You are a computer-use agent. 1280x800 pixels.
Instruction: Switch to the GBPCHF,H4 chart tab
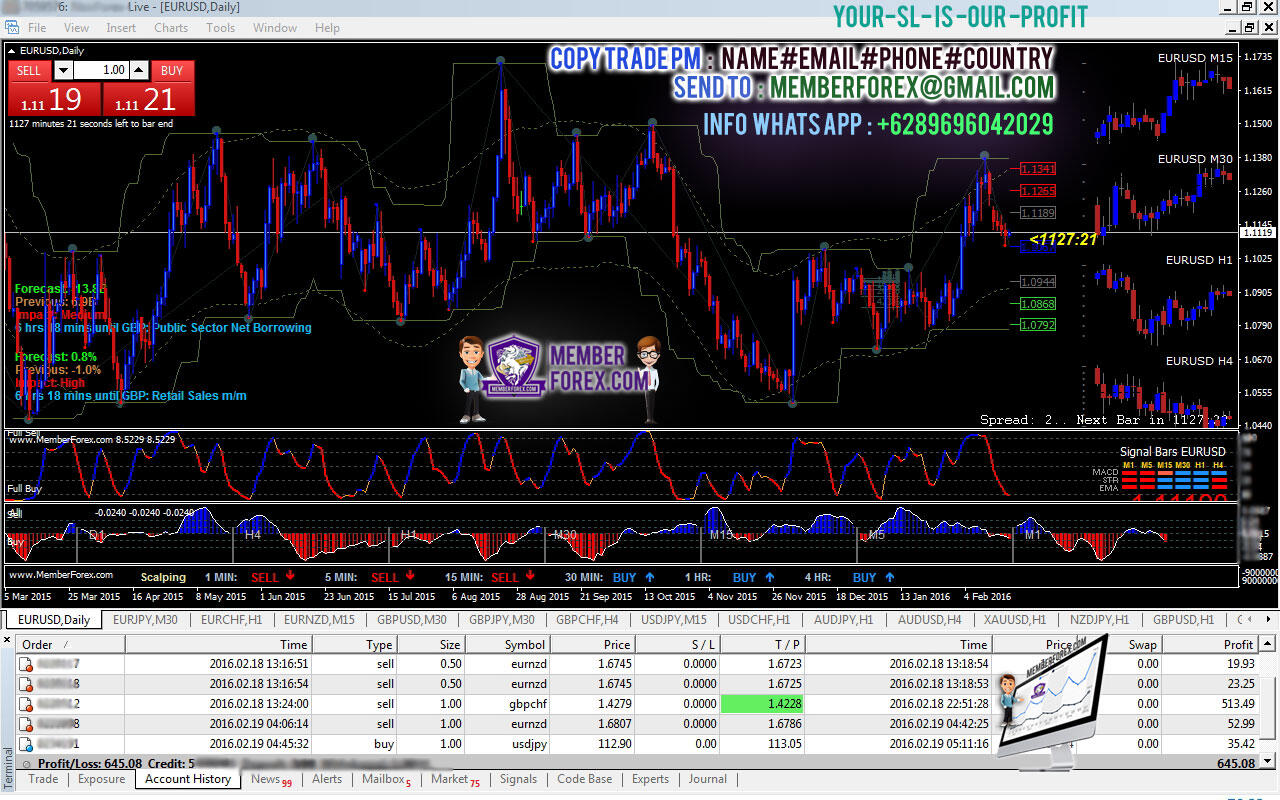(589, 620)
